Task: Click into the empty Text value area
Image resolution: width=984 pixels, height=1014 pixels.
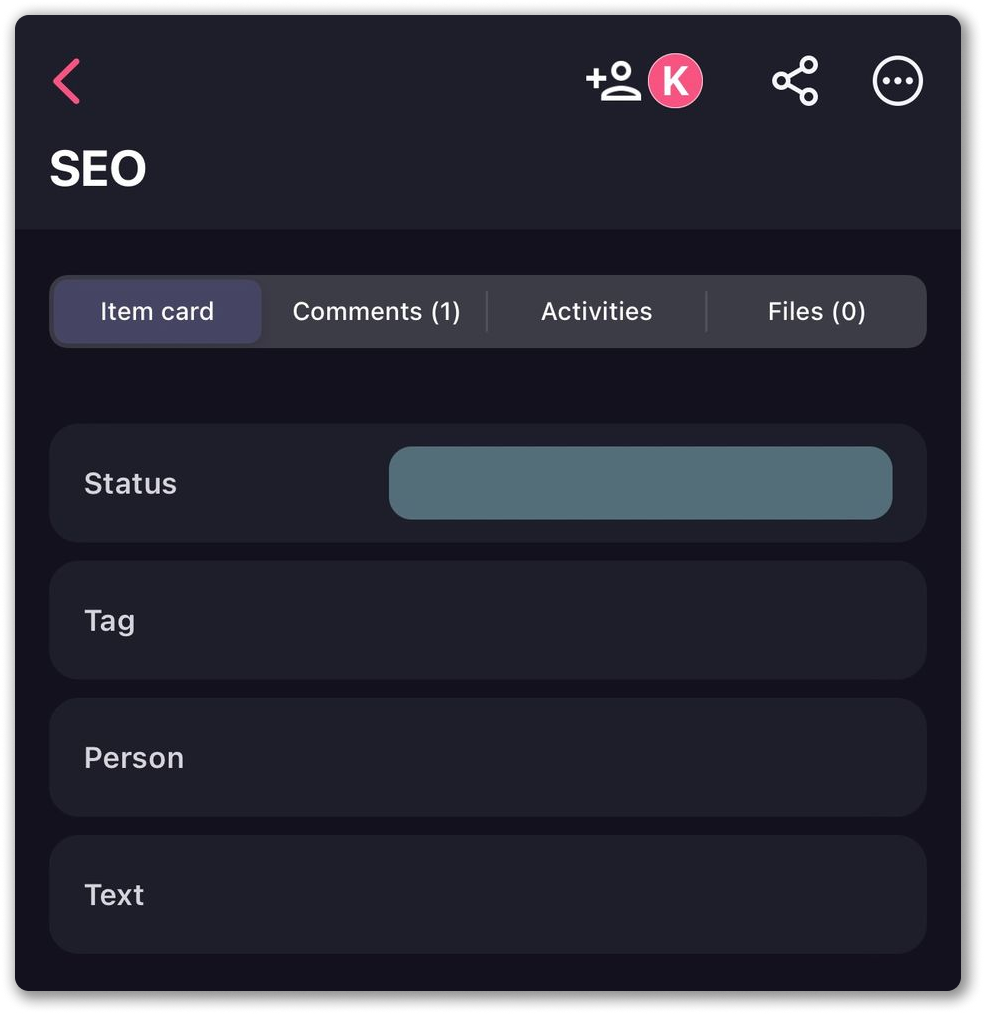Action: [x=640, y=895]
